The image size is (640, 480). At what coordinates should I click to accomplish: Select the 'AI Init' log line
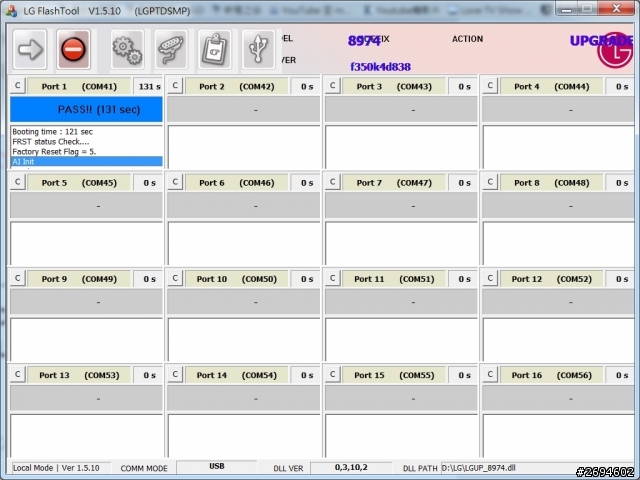coord(86,162)
